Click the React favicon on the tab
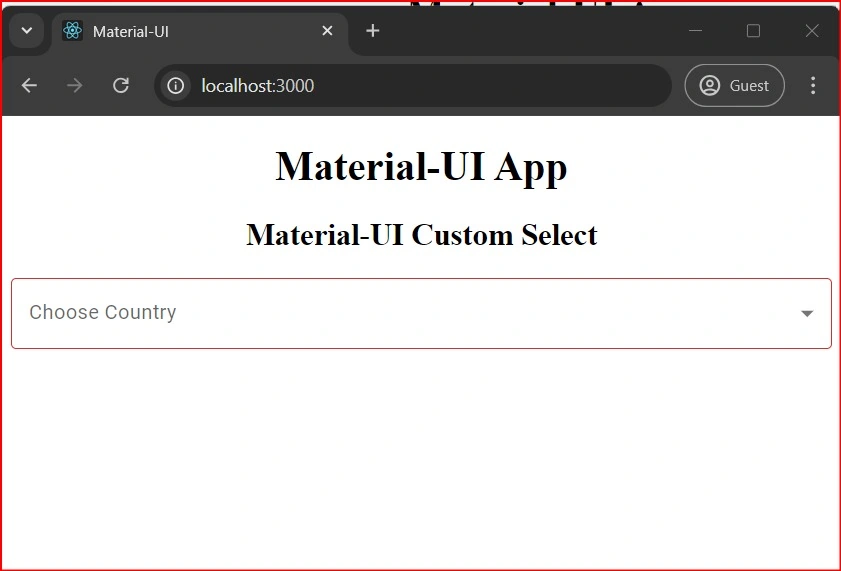 pyautogui.click(x=72, y=31)
